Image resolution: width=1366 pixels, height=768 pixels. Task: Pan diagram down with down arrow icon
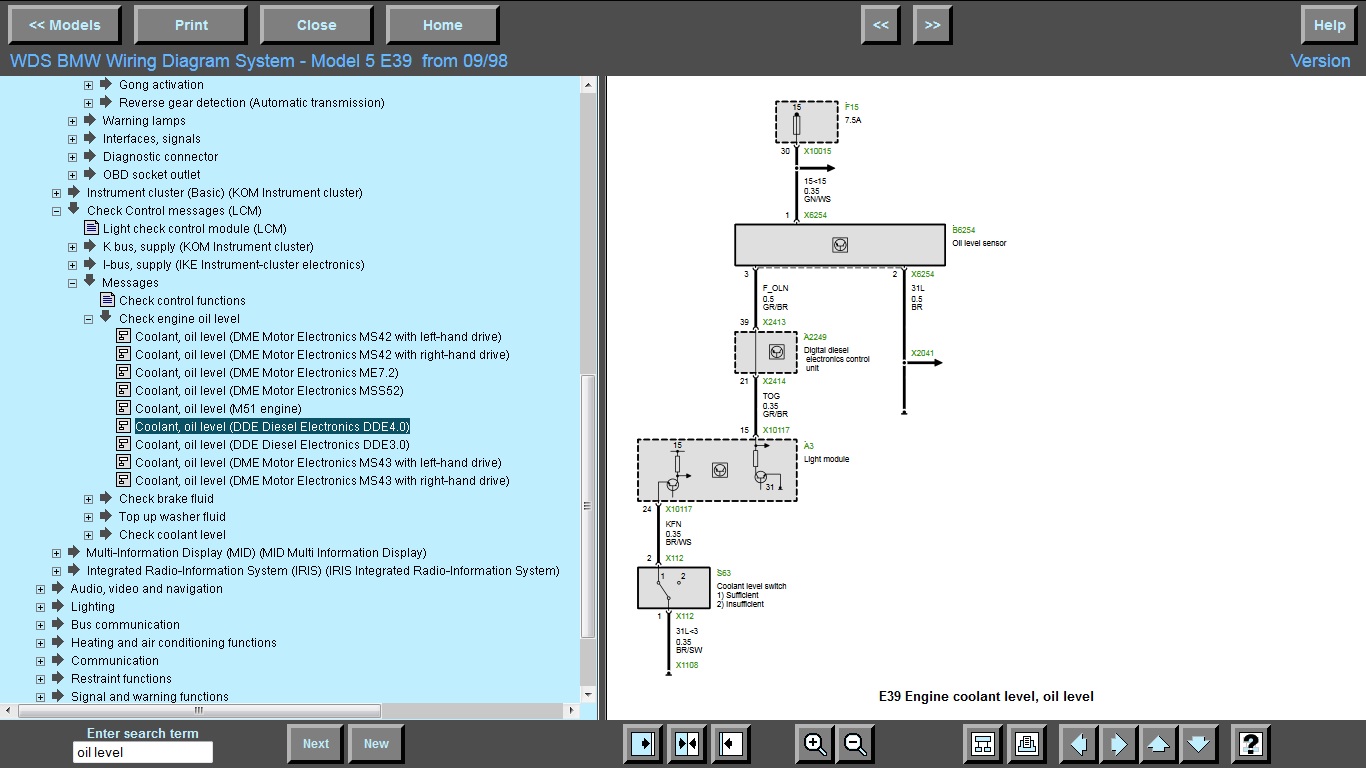[1198, 744]
